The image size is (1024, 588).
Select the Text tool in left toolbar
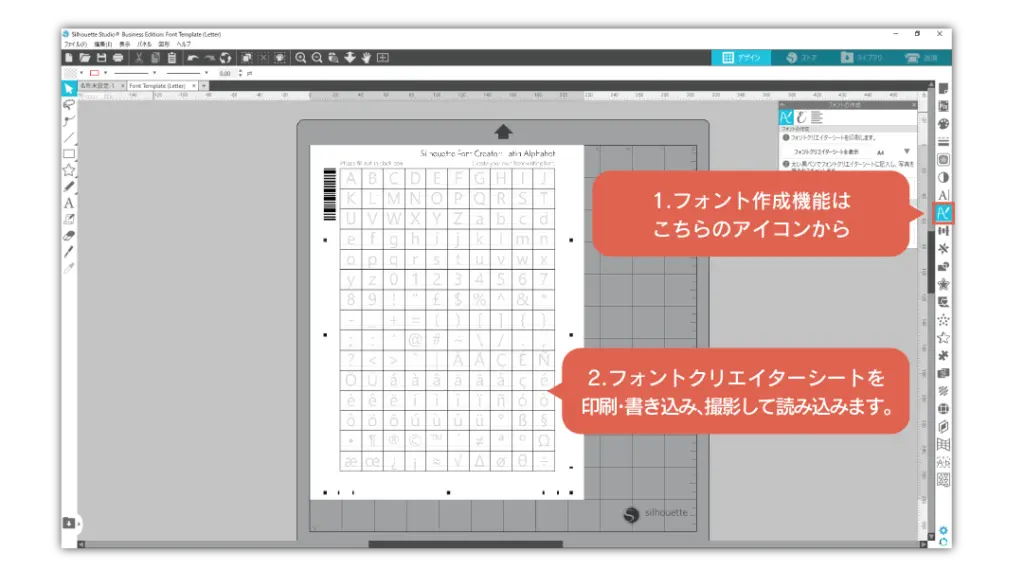click(69, 202)
